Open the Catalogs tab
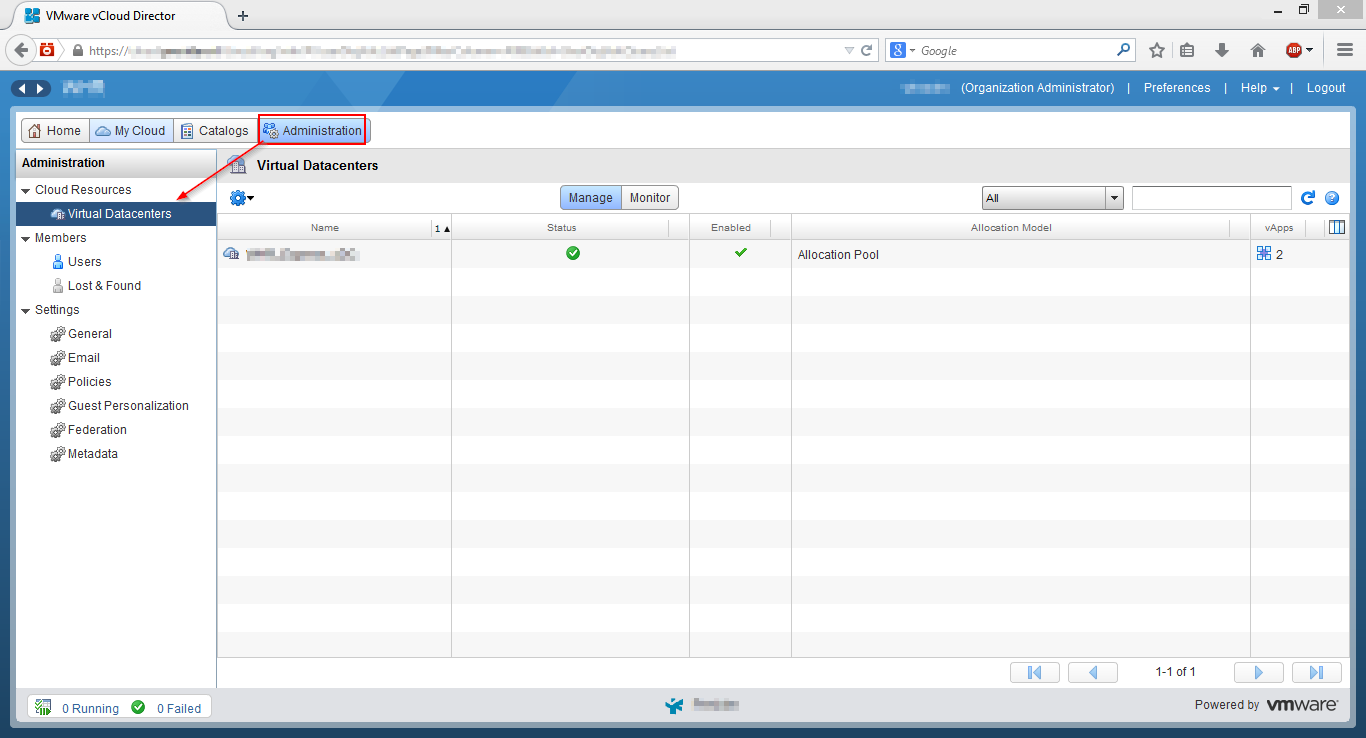Viewport: 1366px width, 738px height. point(215,130)
